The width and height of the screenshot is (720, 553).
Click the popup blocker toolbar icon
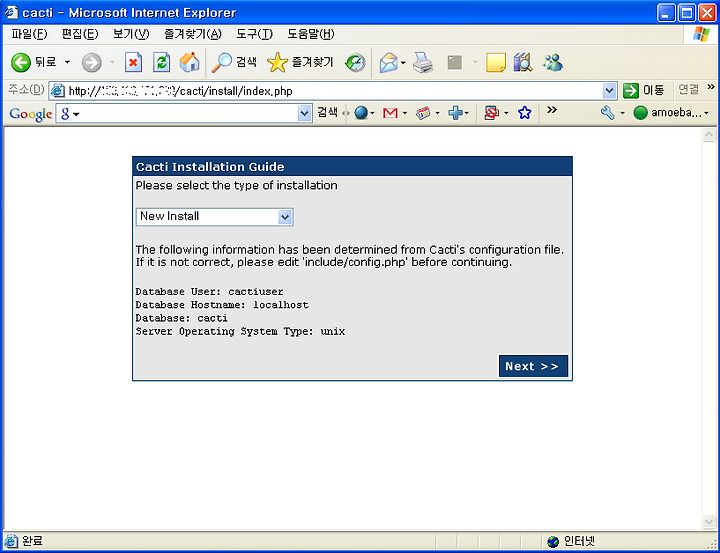[x=491, y=113]
